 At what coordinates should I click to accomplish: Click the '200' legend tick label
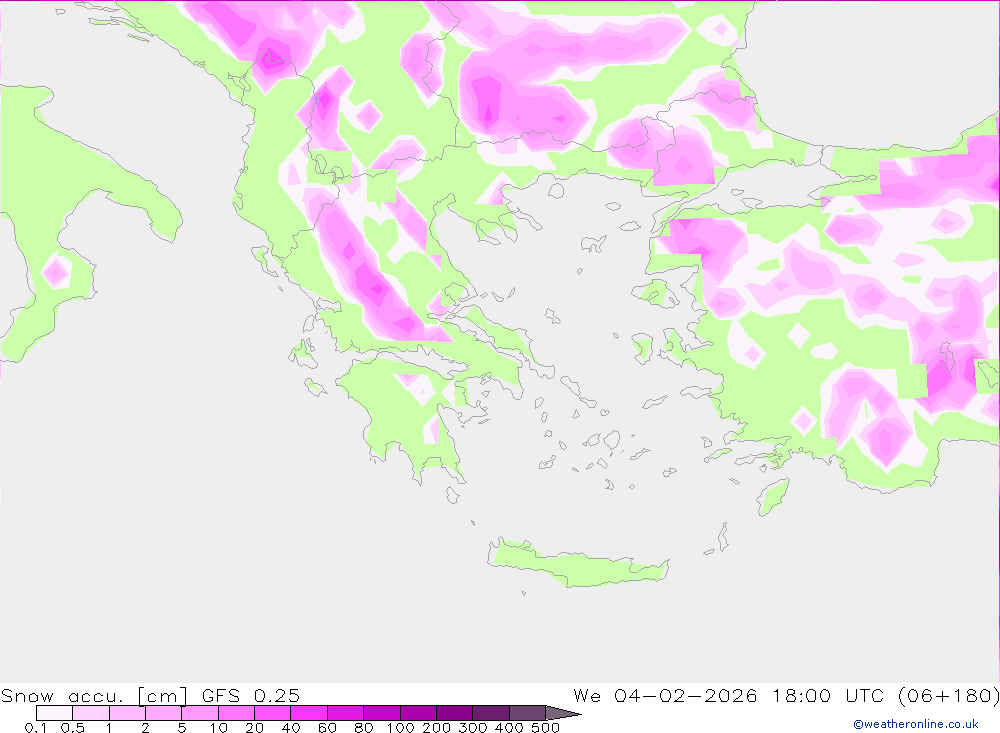(x=437, y=727)
